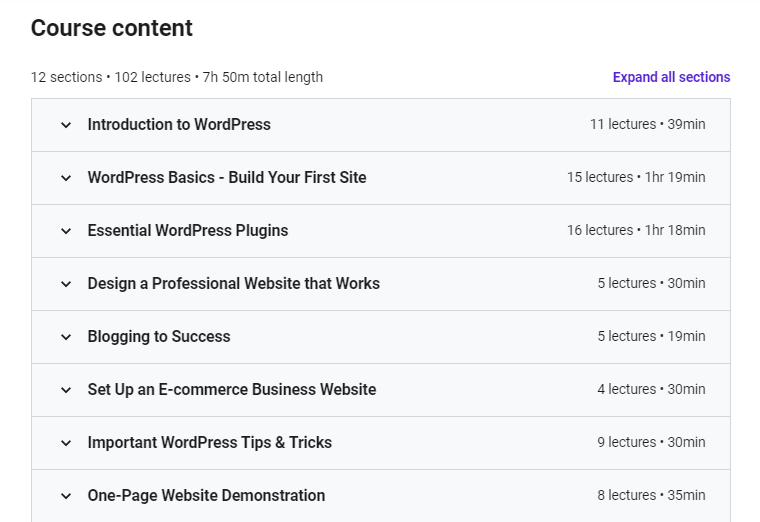Click the 16 lectures • 1hr 18min label

(x=636, y=230)
